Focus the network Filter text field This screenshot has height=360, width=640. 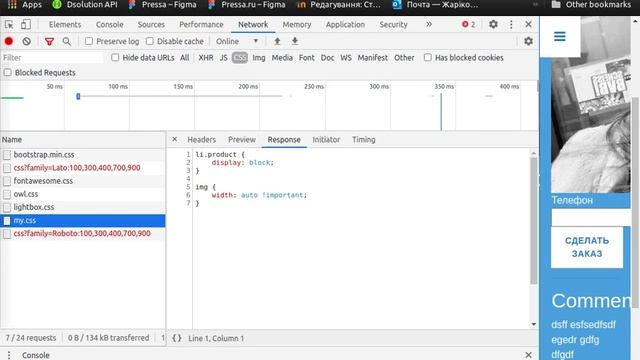pos(53,58)
